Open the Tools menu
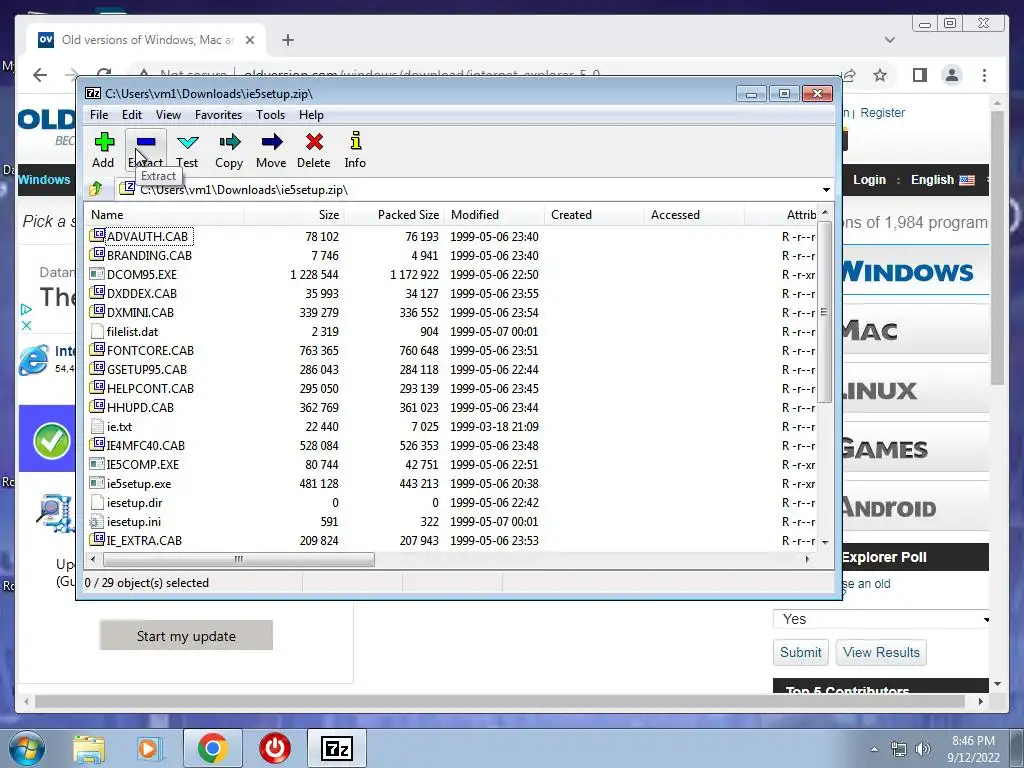Viewport: 1024px width, 768px height. point(270,115)
